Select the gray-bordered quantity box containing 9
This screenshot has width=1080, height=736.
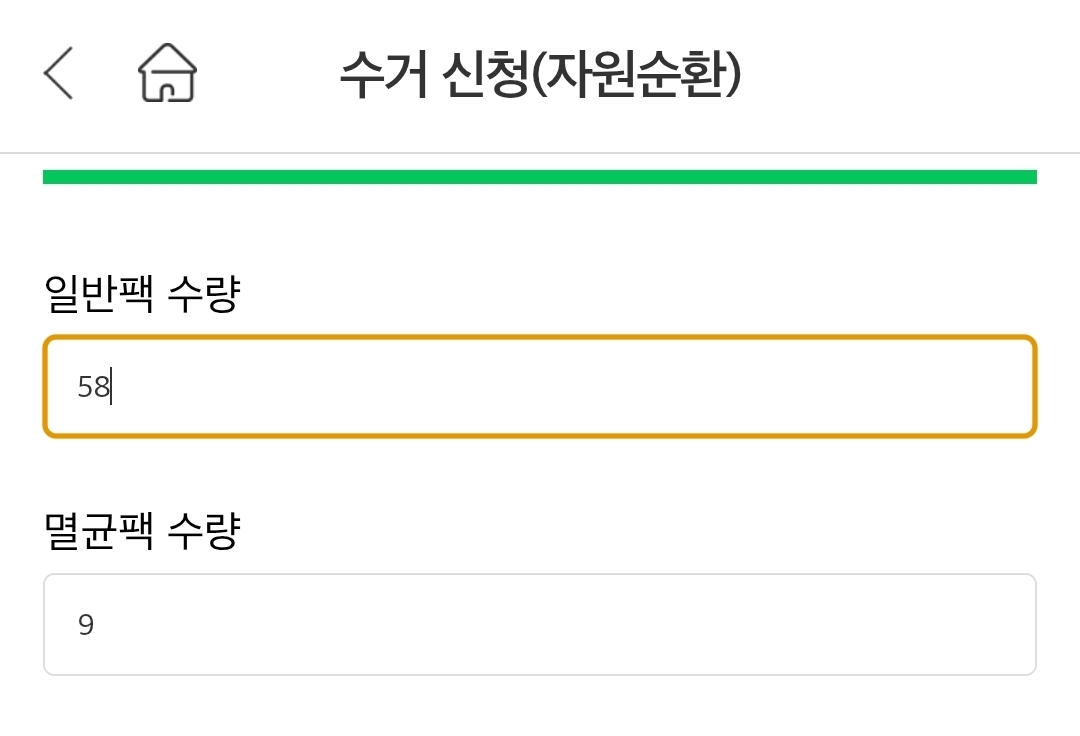(540, 625)
